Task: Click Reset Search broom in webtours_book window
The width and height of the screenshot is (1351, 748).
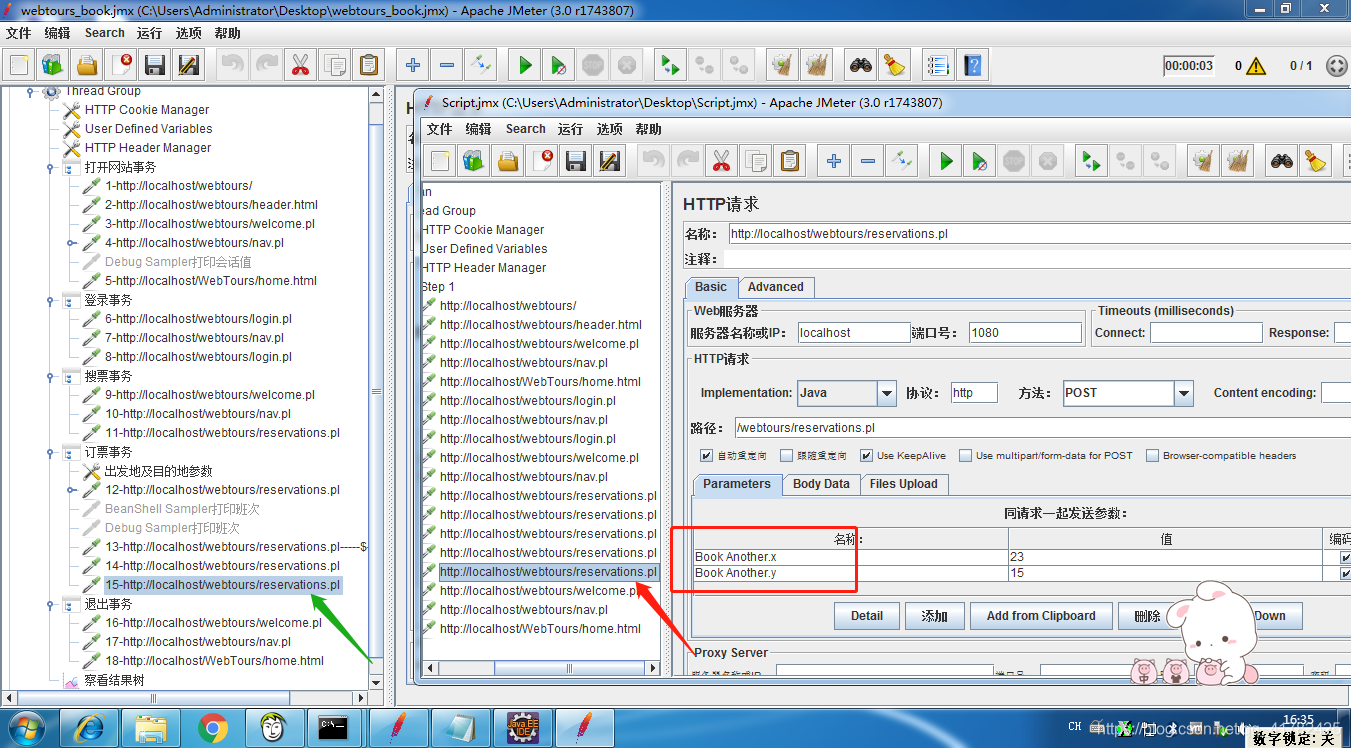Action: click(895, 65)
